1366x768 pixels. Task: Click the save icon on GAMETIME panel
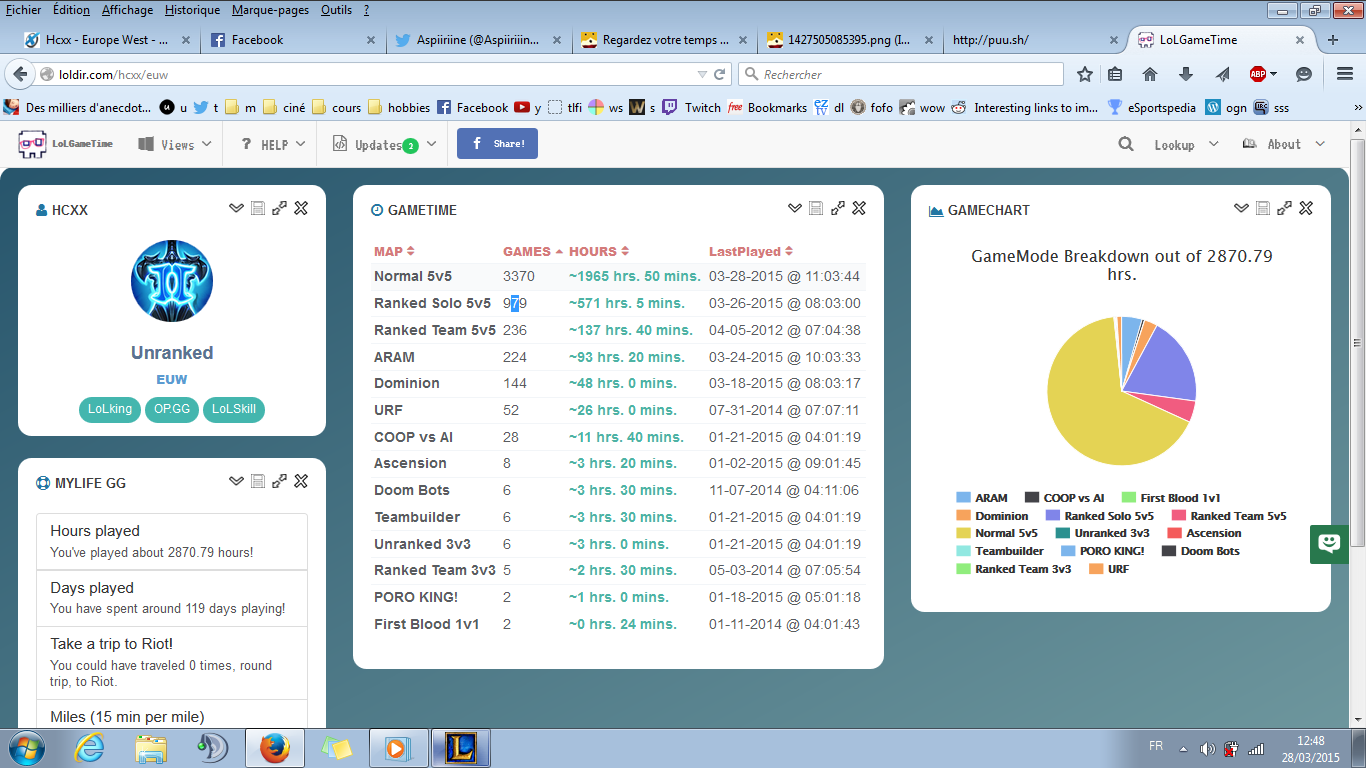click(x=816, y=208)
